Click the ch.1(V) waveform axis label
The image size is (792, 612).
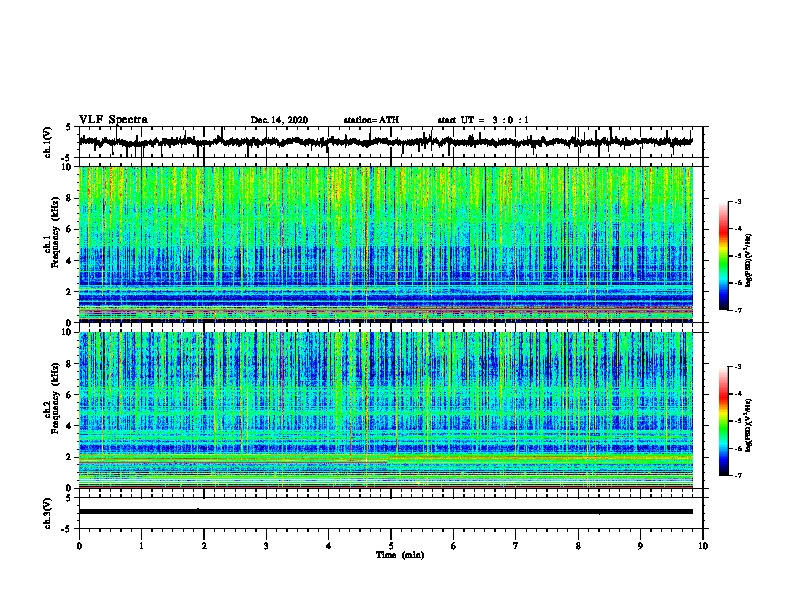coord(48,142)
